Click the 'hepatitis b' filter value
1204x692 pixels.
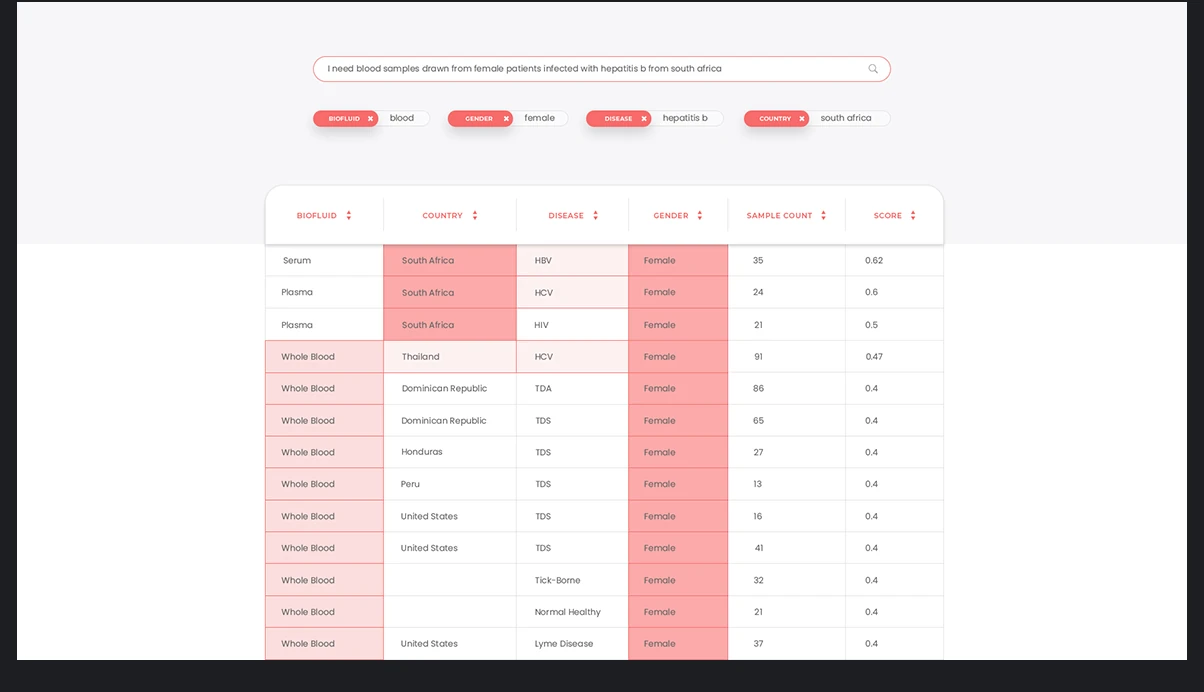tap(685, 118)
